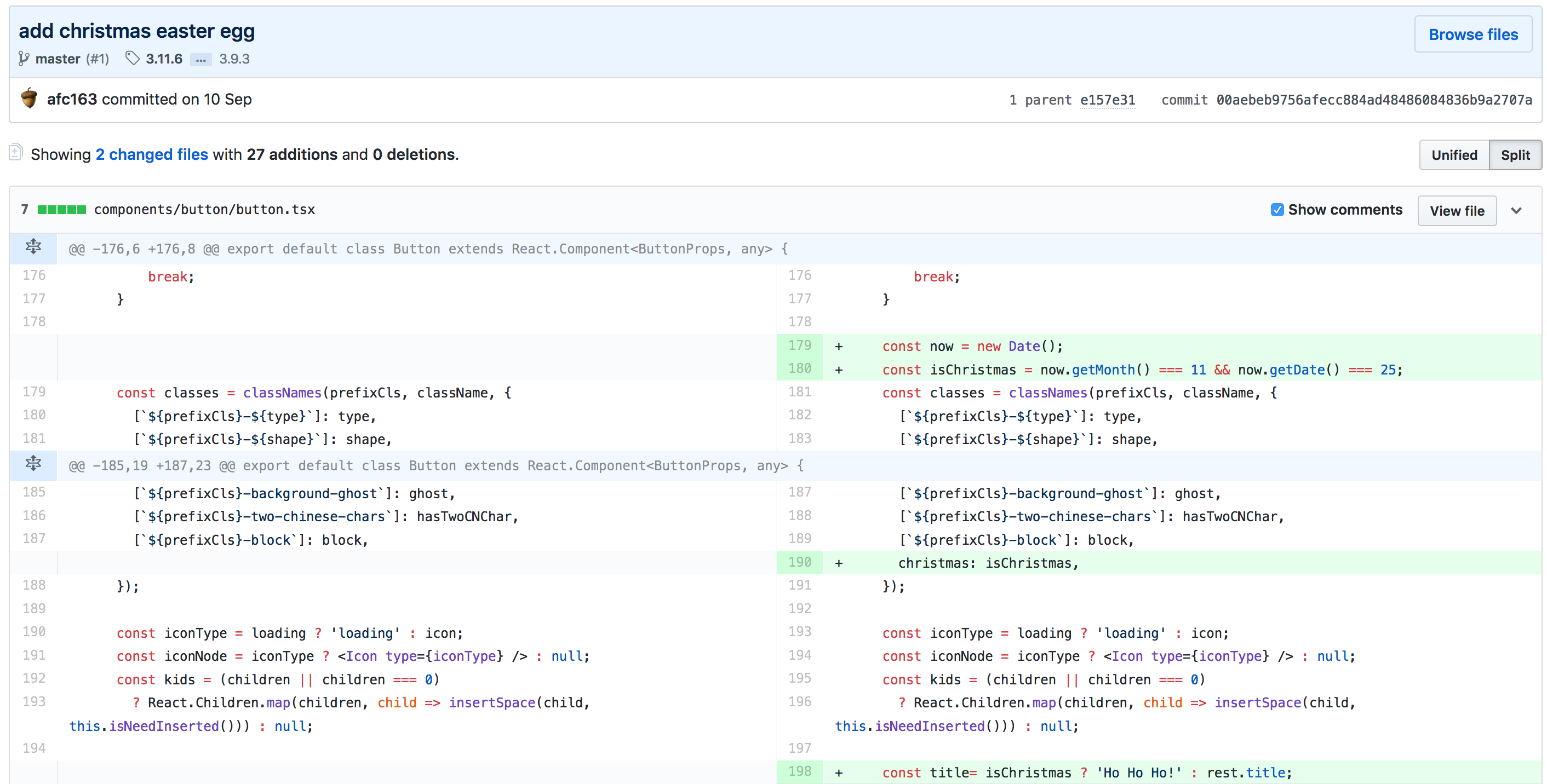Image resolution: width=1547 pixels, height=784 pixels.
Task: Open the master branch link
Action: 57,59
